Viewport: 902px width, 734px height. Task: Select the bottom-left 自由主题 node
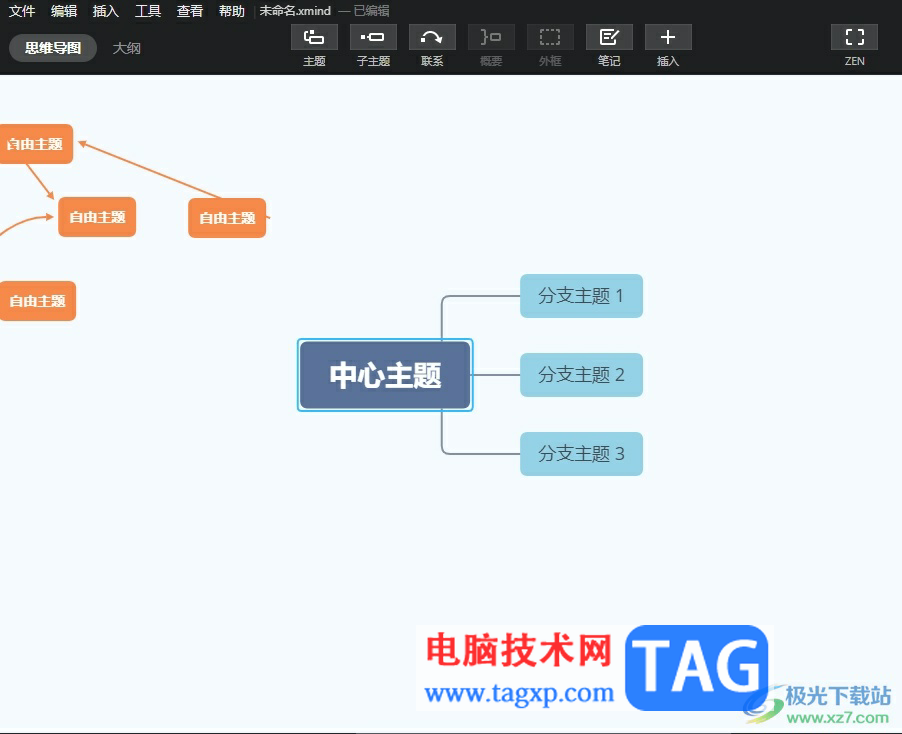coord(37,301)
